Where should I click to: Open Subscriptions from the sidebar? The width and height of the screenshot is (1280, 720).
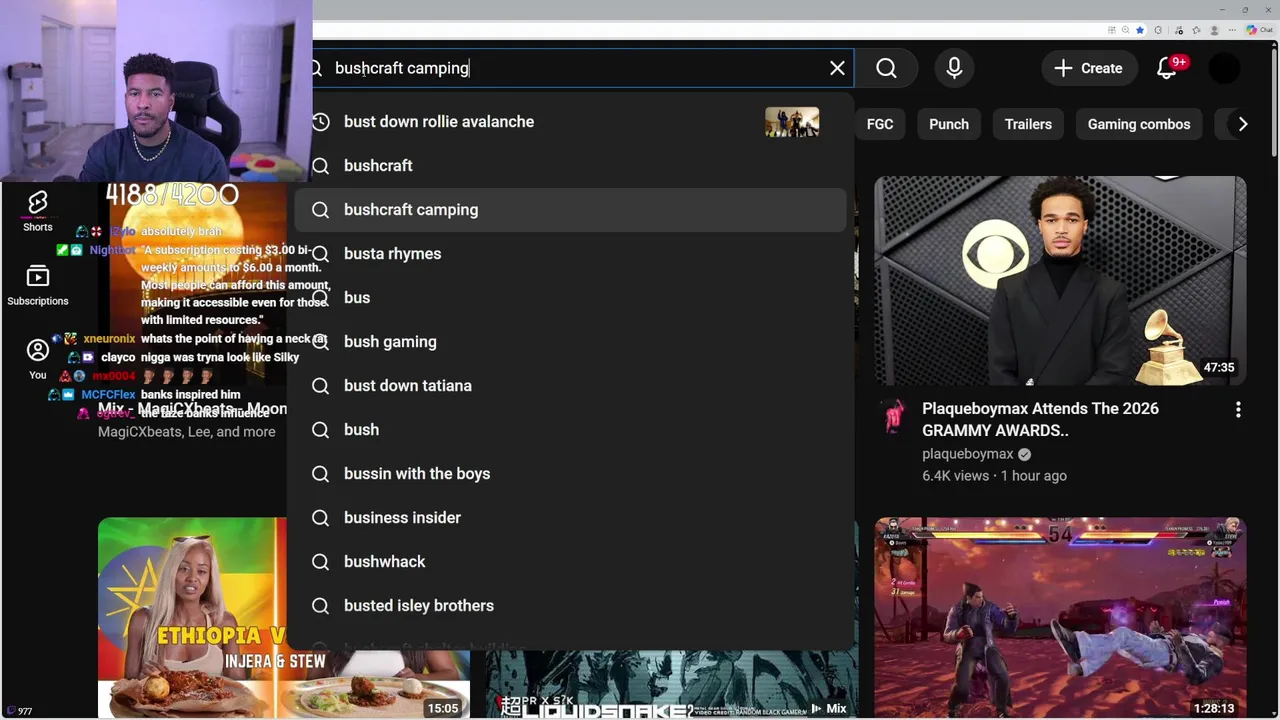point(38,285)
